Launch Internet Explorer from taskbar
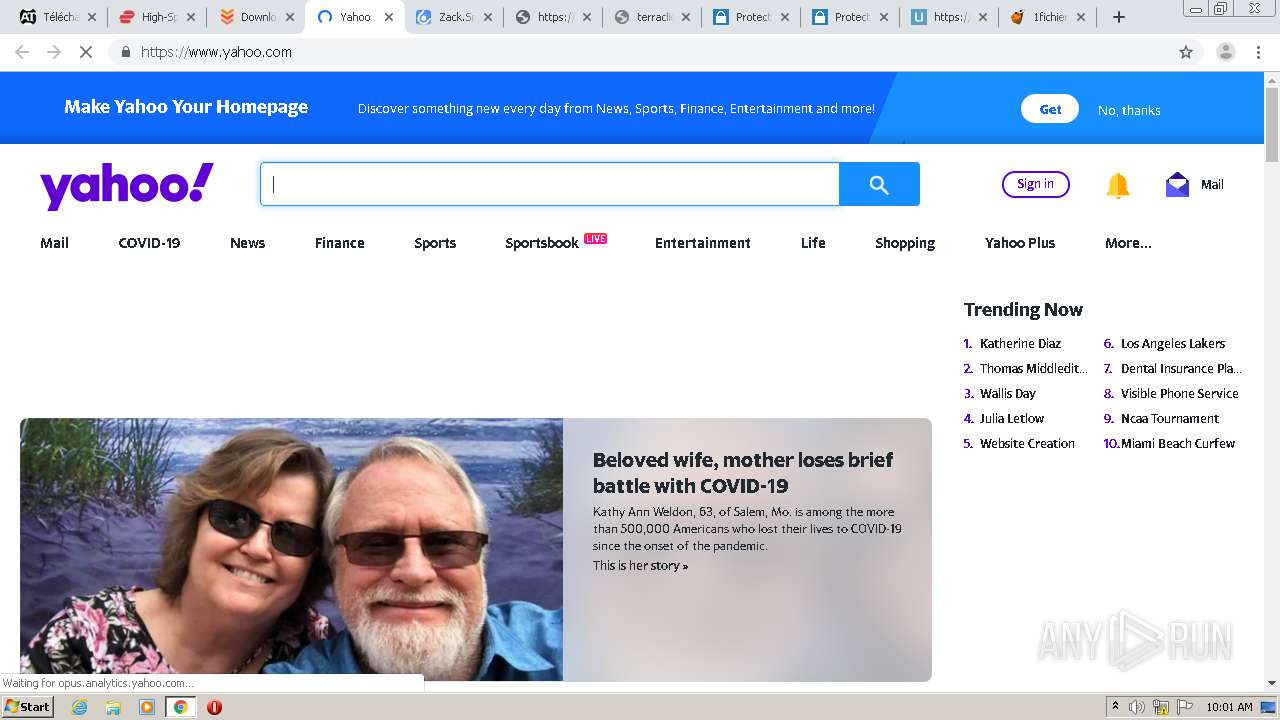Screen dimensions: 1280x720 (79, 707)
